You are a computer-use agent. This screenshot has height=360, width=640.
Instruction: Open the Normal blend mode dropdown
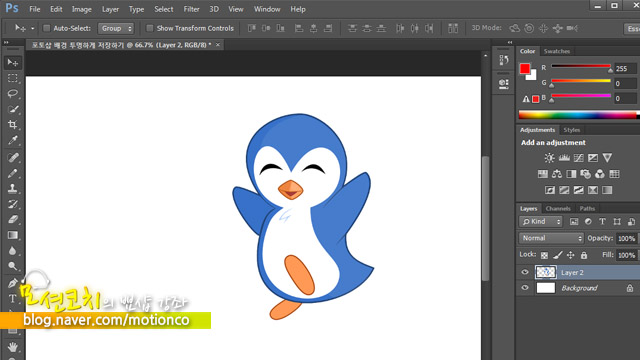click(551, 238)
